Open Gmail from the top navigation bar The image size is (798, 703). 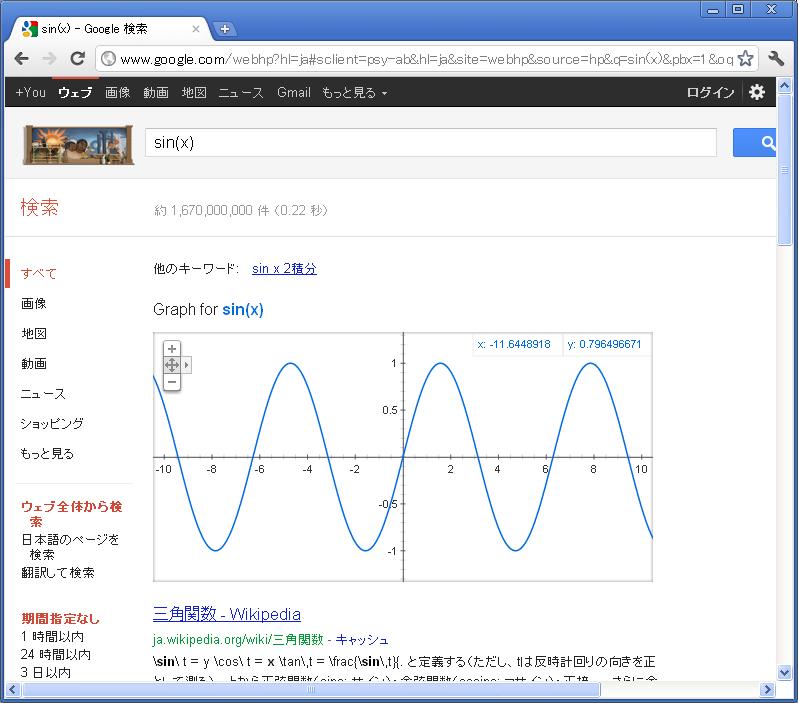[x=293, y=92]
